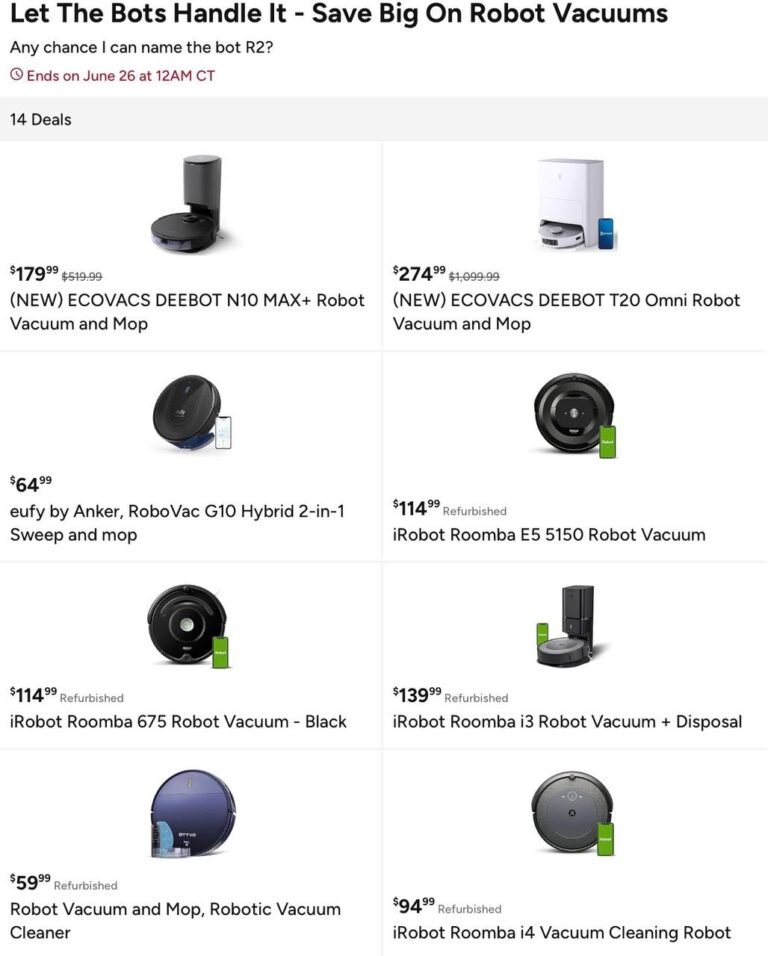Click the 14 Deals count bar

click(384, 120)
